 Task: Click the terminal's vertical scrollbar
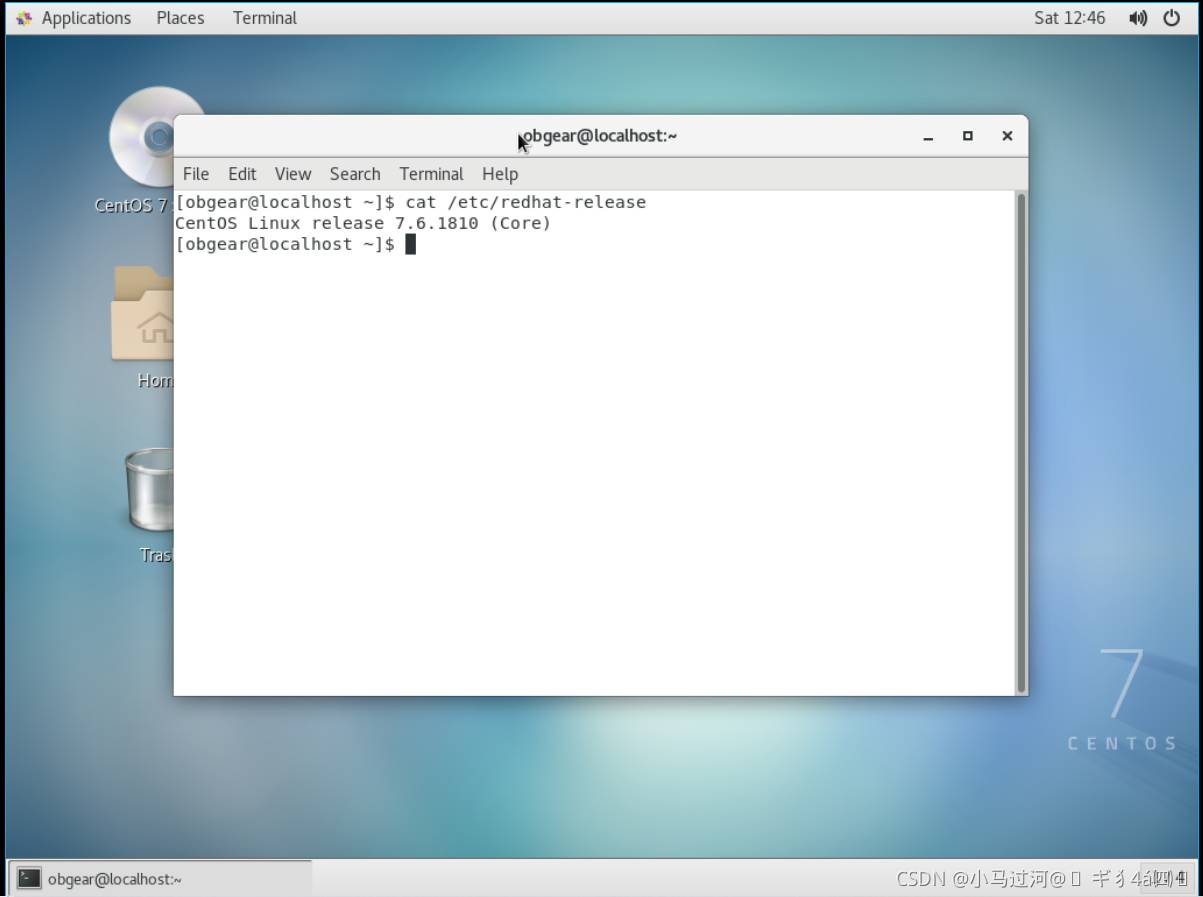tap(1021, 440)
